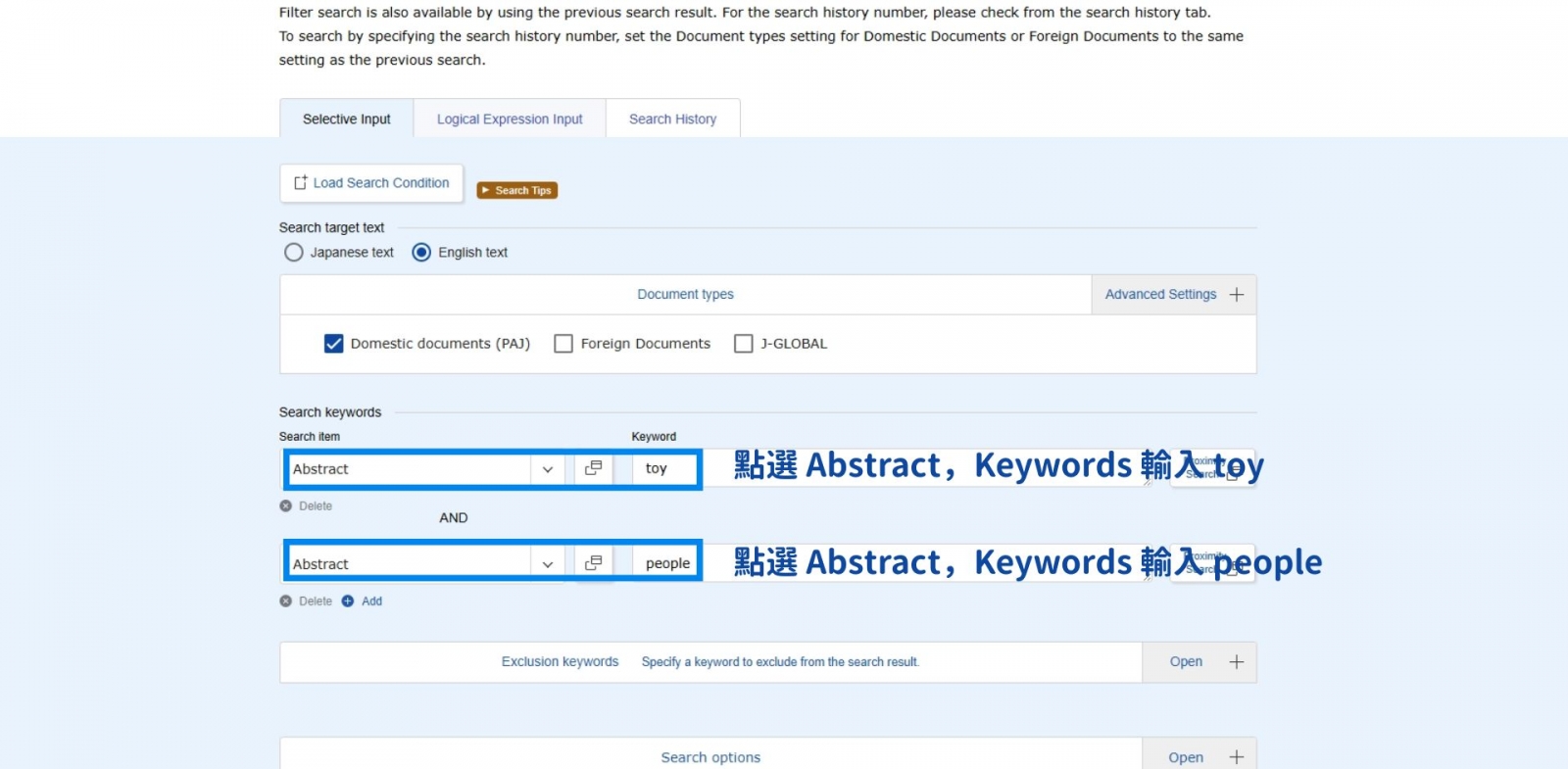Switch to the Search History tab
The width and height of the screenshot is (1568, 769).
point(672,120)
